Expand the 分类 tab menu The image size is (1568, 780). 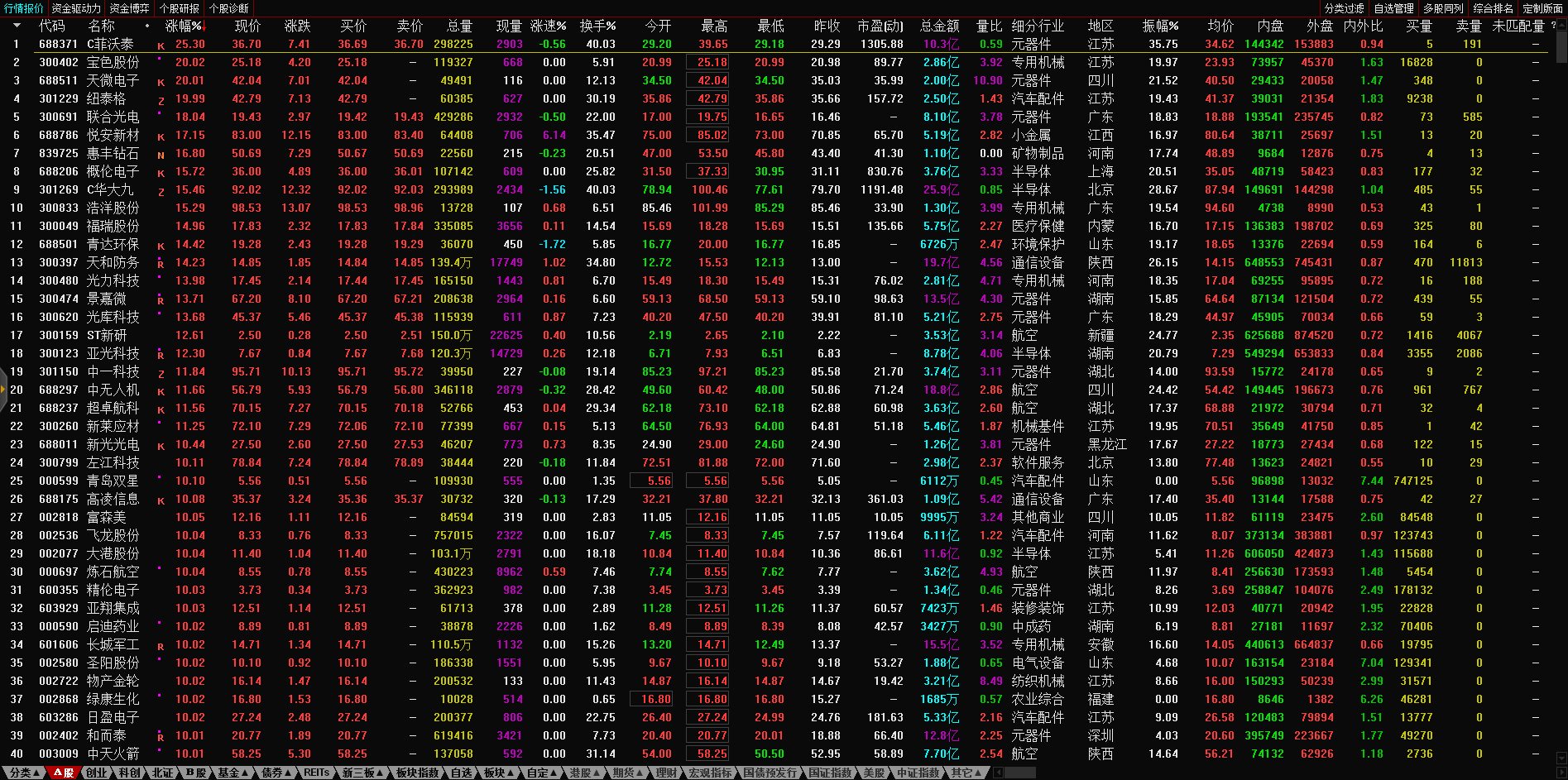coord(24,773)
